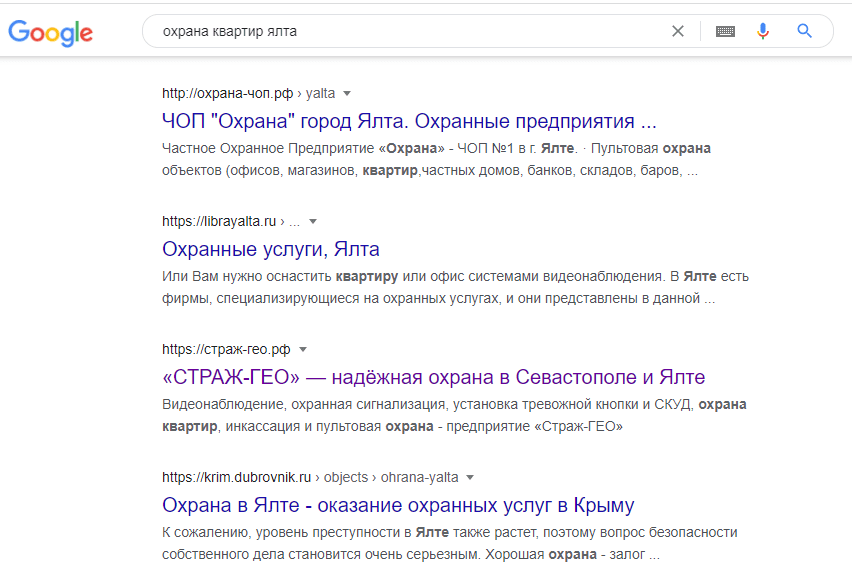
Task: Expand the arrow next to страж-гео.рф
Action: (303, 349)
